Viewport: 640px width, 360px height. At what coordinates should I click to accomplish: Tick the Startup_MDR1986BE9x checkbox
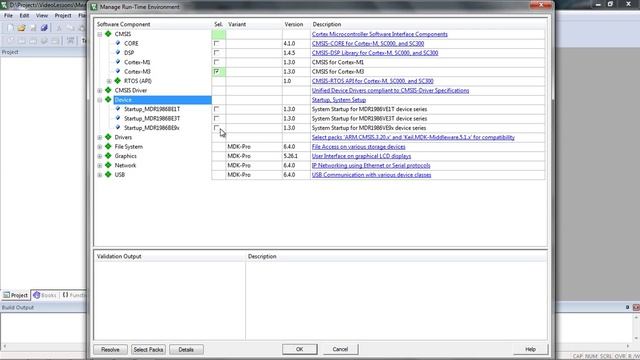tap(216, 128)
